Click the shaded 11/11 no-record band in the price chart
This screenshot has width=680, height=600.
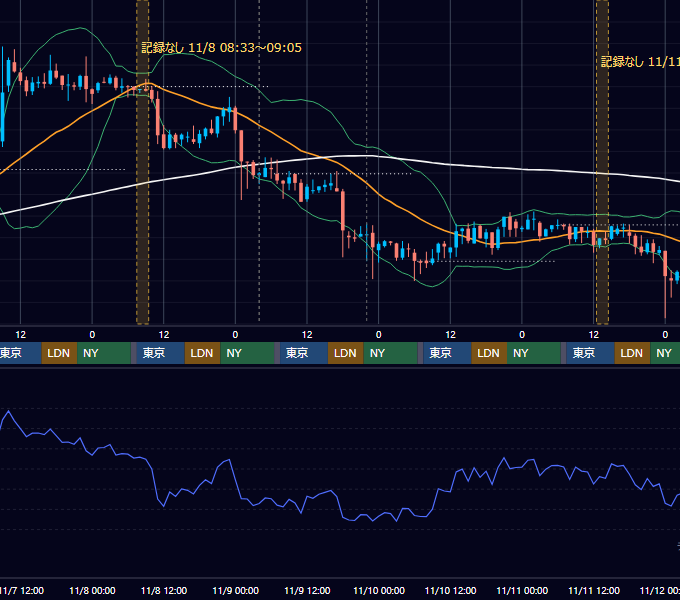tap(602, 162)
